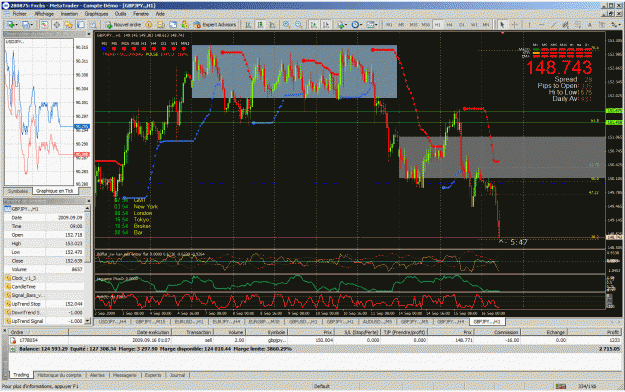Click the connection status bars indicator

click(561, 386)
